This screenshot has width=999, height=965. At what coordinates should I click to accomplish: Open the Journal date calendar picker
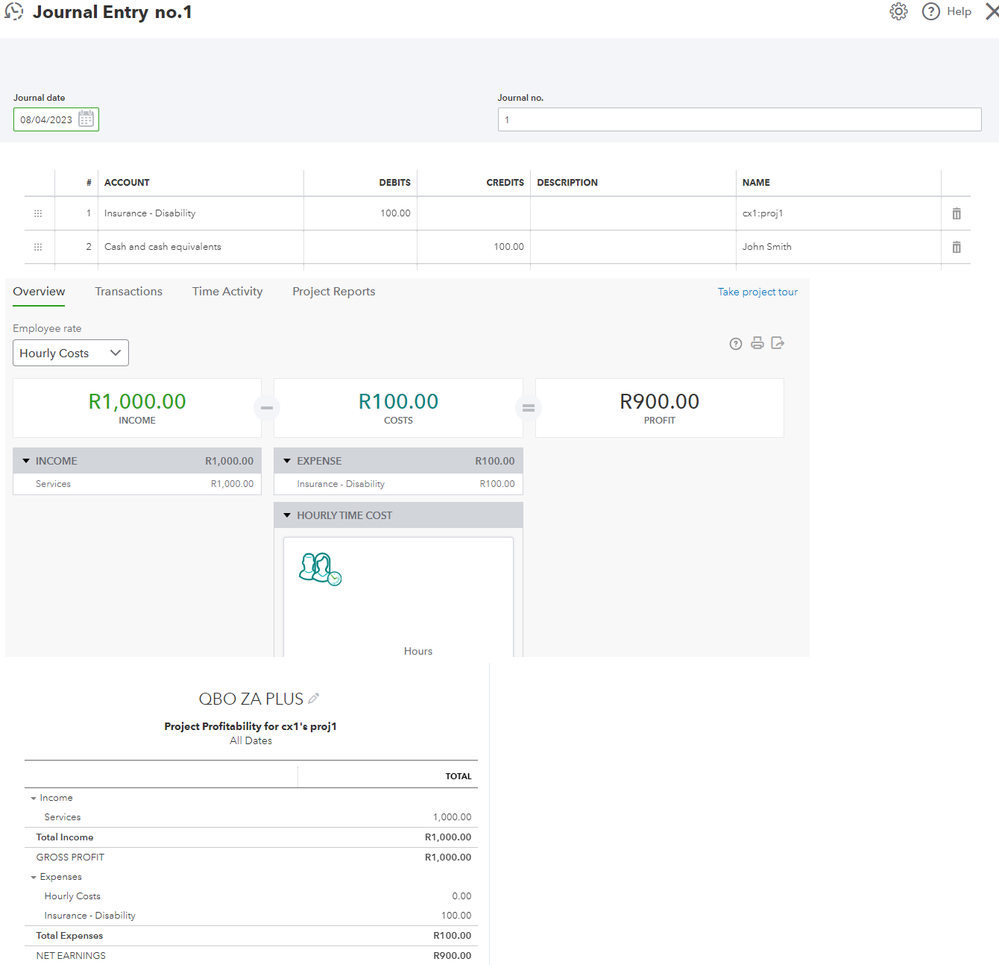click(x=86, y=120)
